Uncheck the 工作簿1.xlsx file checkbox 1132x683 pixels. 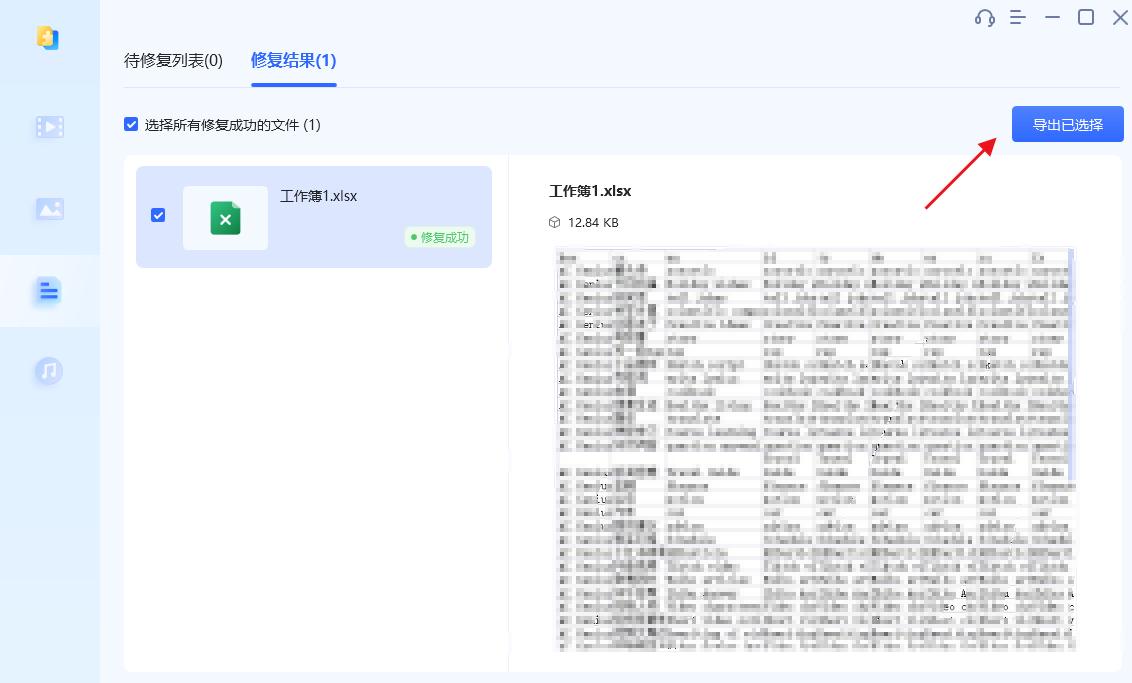[x=158, y=215]
